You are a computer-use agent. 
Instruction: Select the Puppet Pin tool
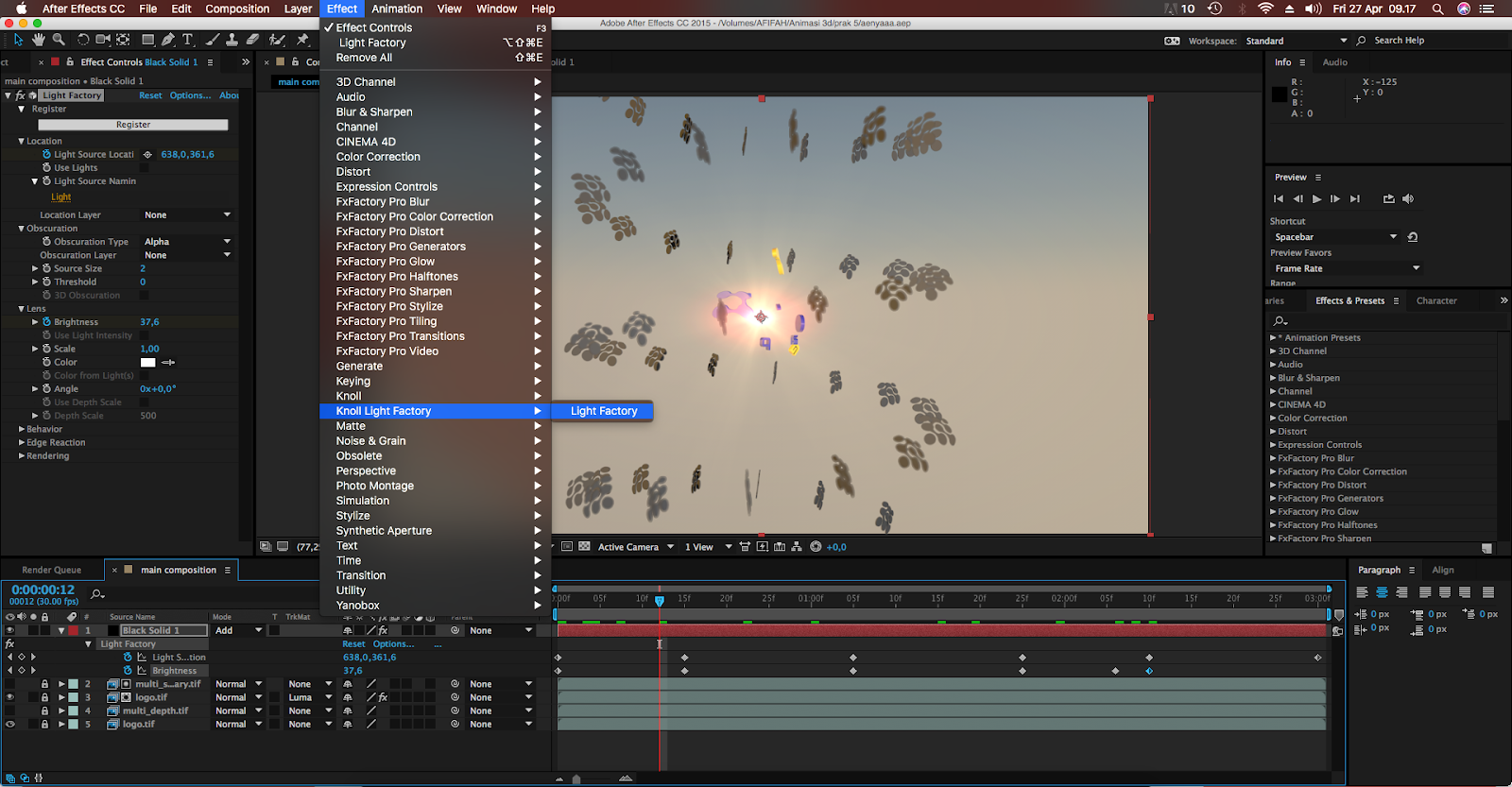[x=303, y=40]
